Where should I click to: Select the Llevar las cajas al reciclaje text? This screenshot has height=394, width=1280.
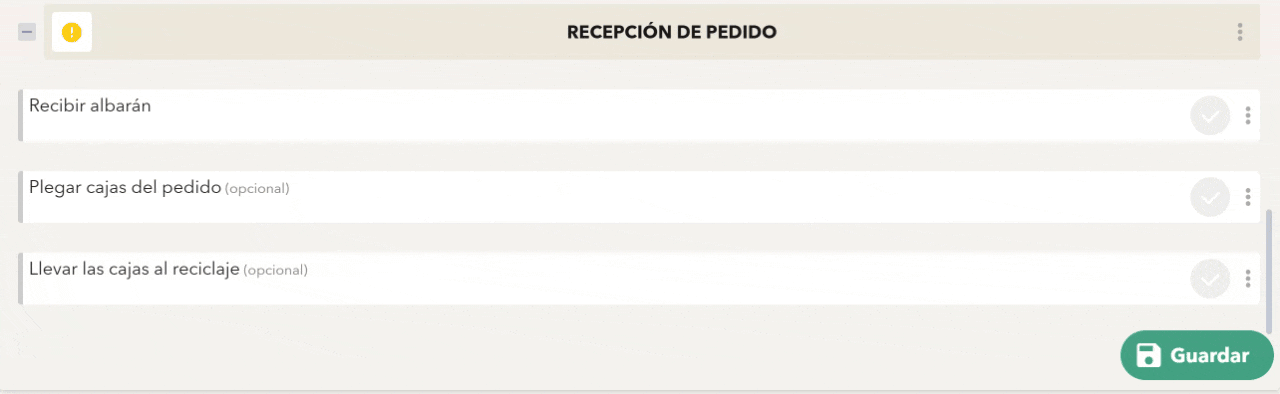[x=134, y=269]
